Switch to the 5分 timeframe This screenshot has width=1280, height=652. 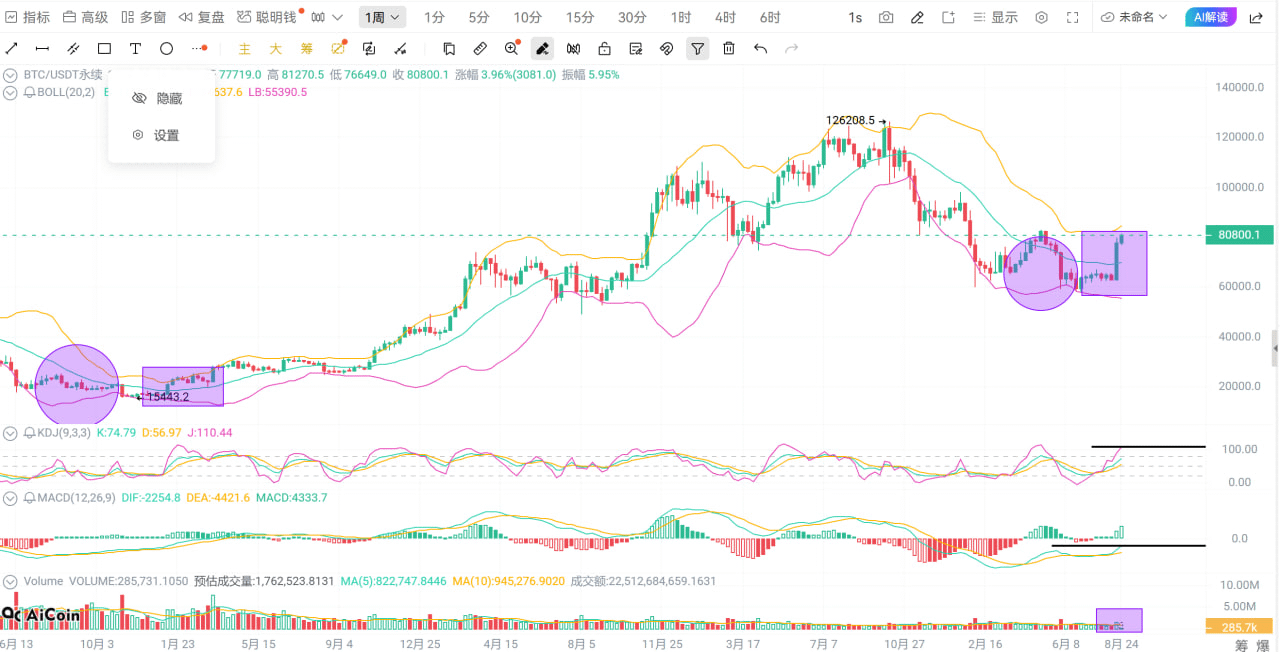tap(479, 17)
